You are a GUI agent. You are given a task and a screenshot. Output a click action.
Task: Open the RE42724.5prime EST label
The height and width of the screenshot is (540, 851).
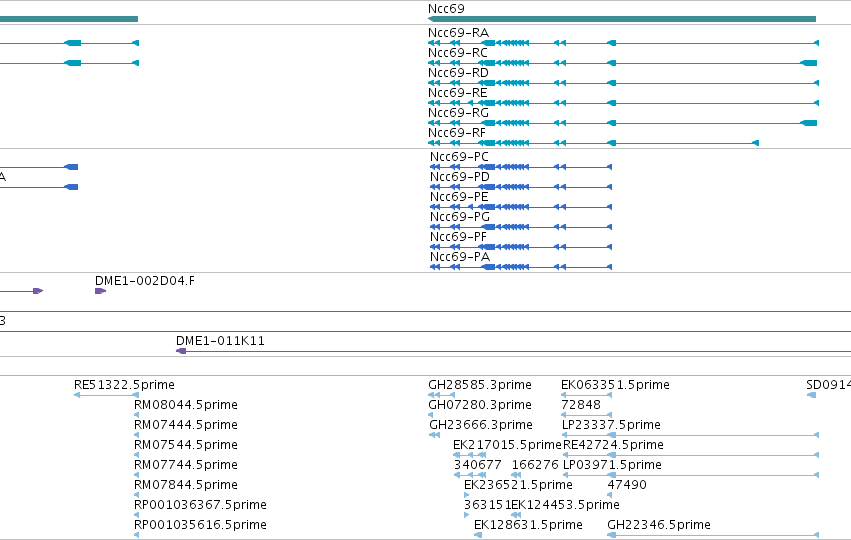(x=613, y=445)
